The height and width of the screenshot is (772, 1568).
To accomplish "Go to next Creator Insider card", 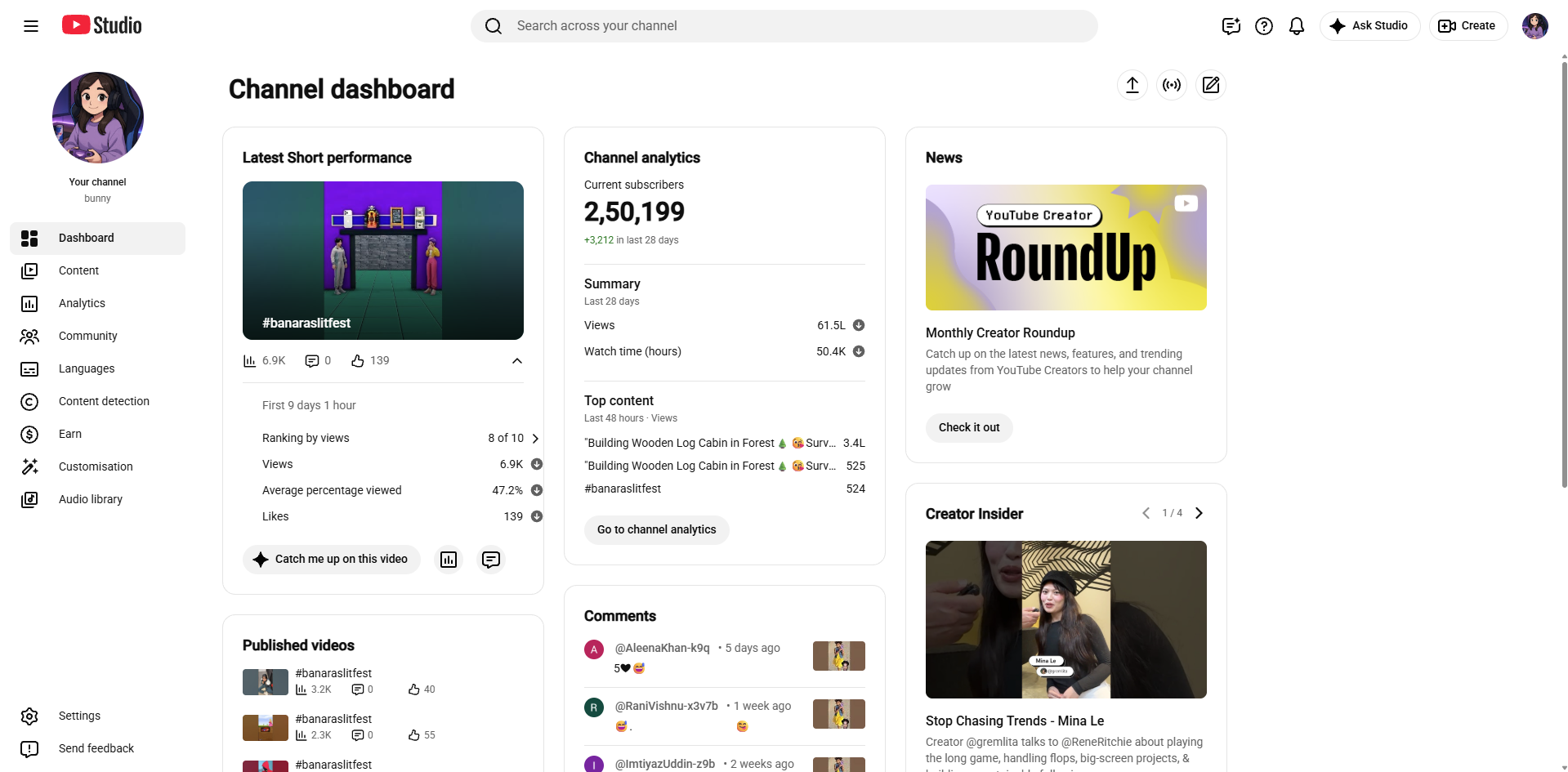I will (x=1199, y=513).
